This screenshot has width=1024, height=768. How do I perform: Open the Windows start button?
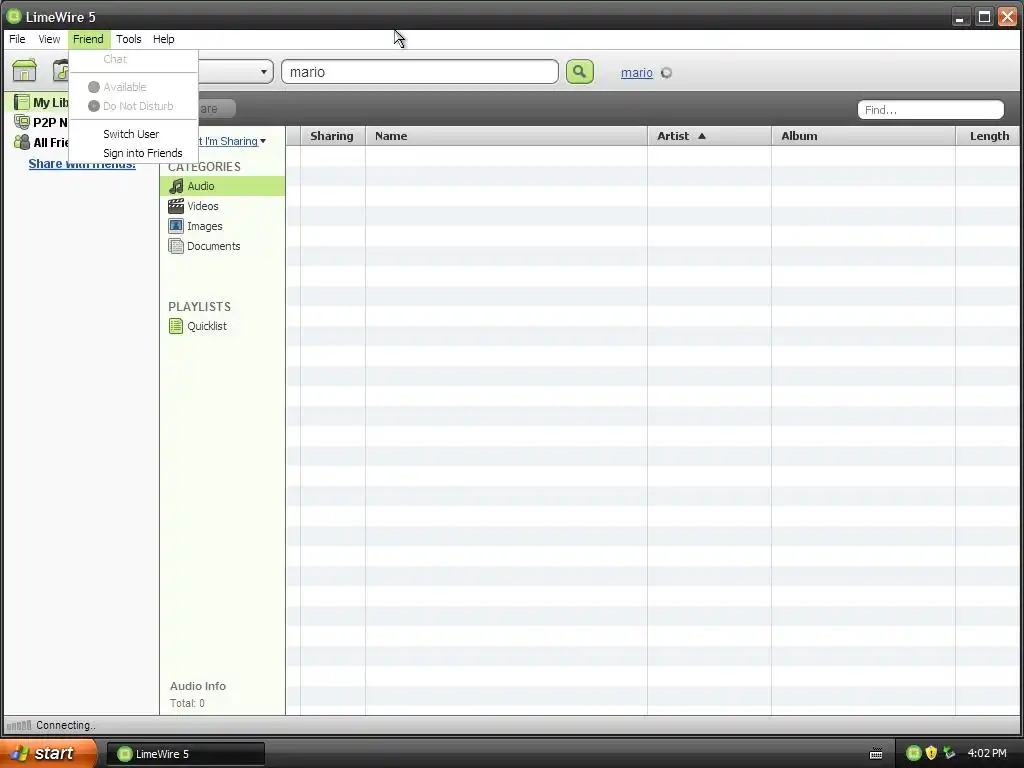[47, 754]
